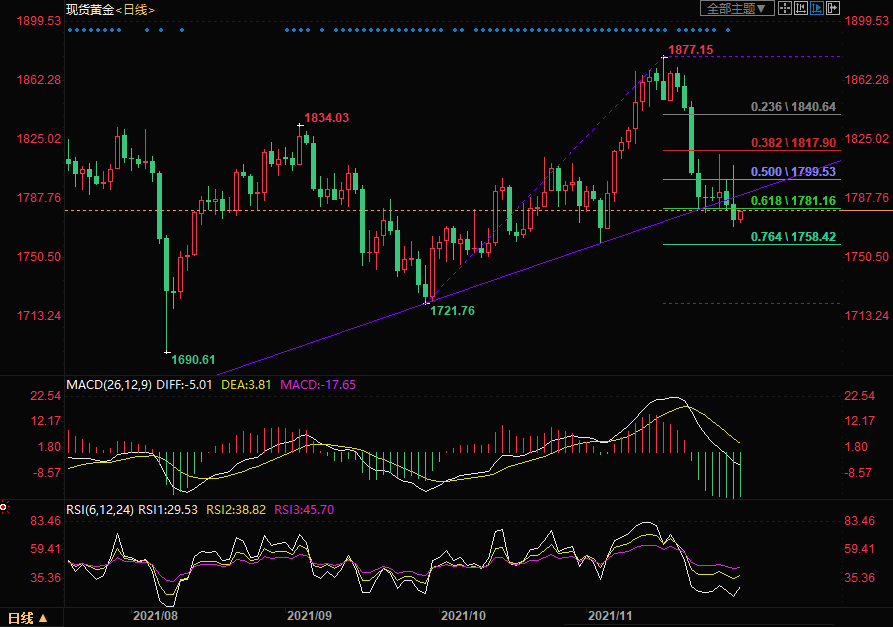Screen dimensions: 893x627
Task: Click the 0.618 Fibonacci level label
Action: point(793,201)
